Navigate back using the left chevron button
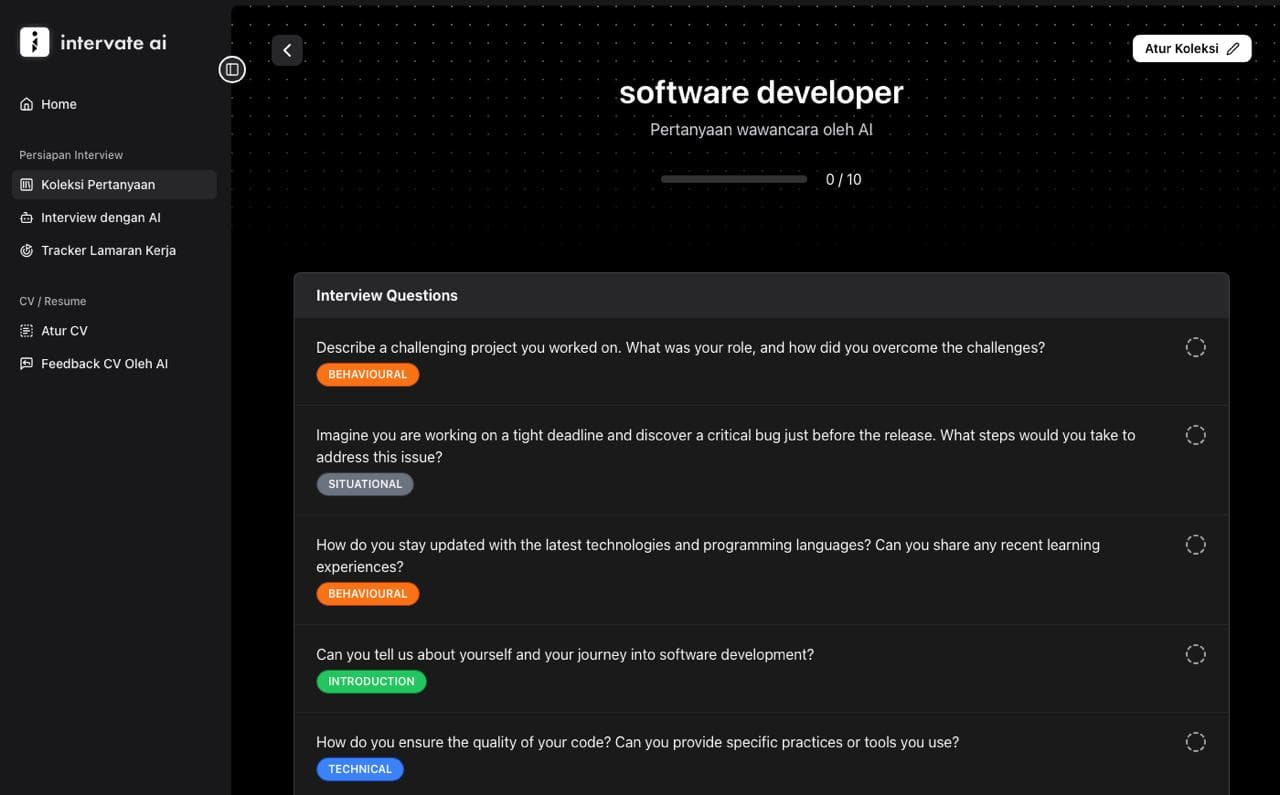 pos(287,49)
